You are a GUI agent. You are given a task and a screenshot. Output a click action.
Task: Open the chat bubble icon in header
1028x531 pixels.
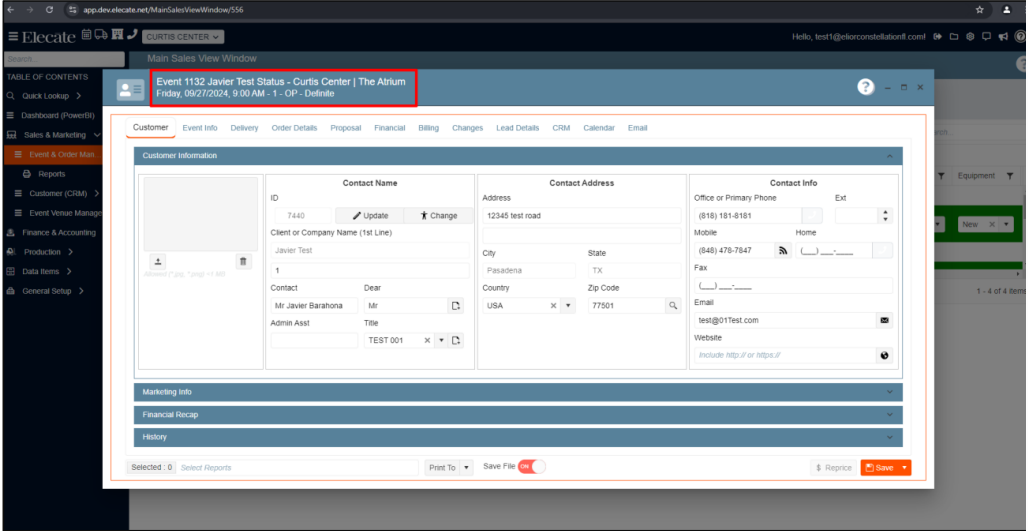[x=986, y=37]
